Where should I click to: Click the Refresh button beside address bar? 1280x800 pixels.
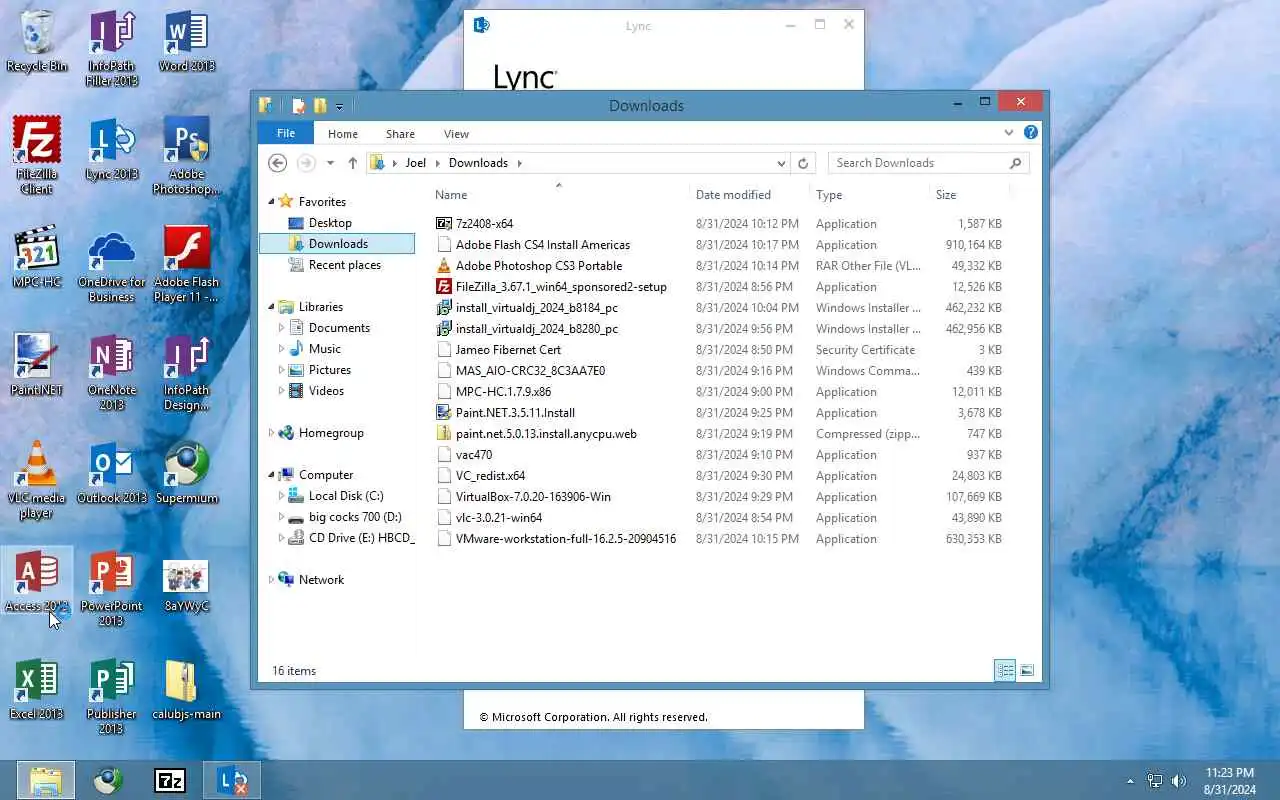(x=802, y=163)
